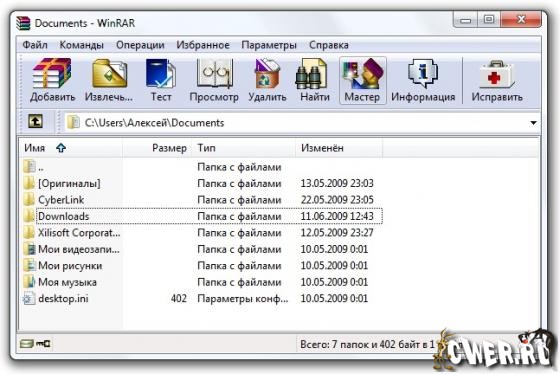Open the Избранное menu

[203, 45]
